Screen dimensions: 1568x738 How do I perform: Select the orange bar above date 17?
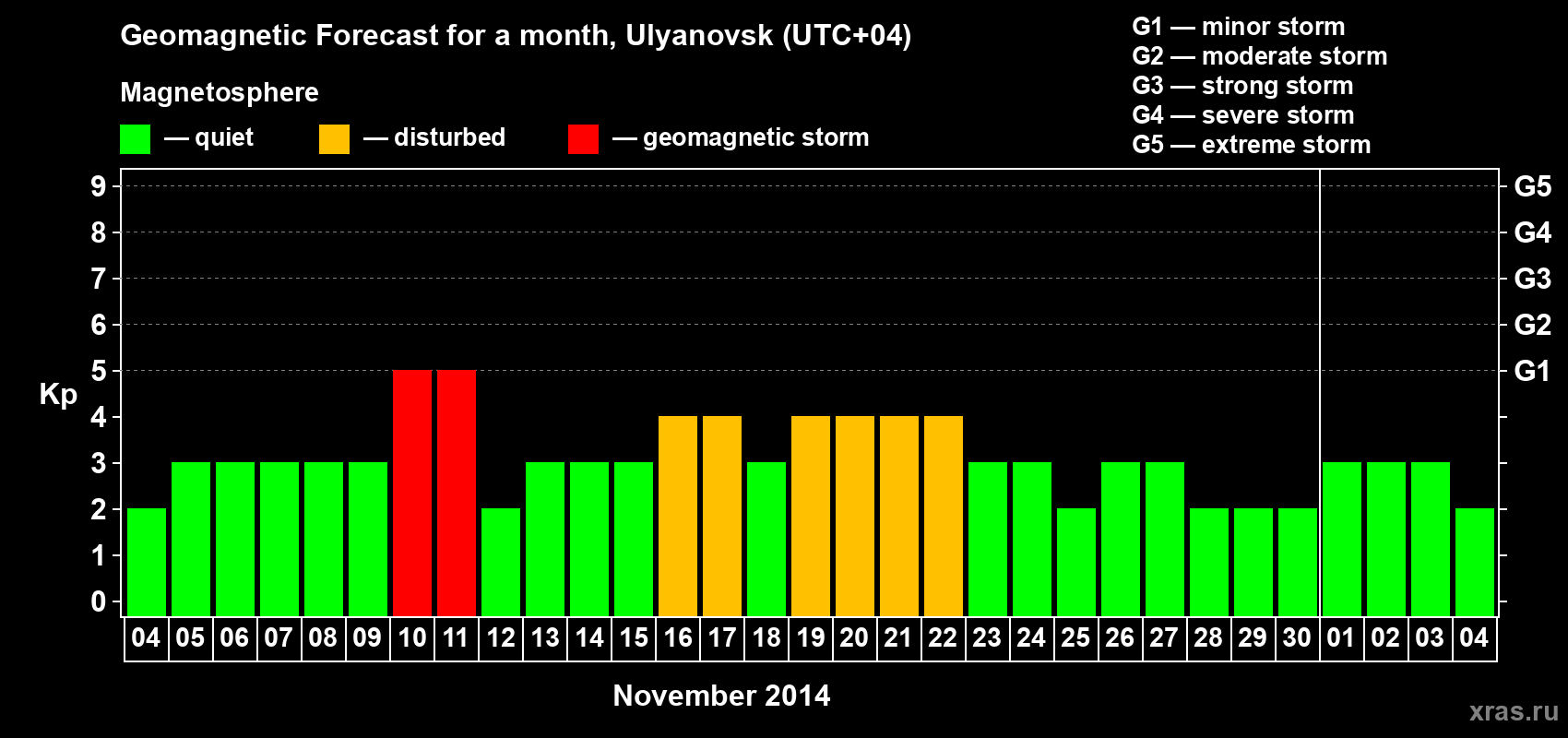(x=722, y=516)
